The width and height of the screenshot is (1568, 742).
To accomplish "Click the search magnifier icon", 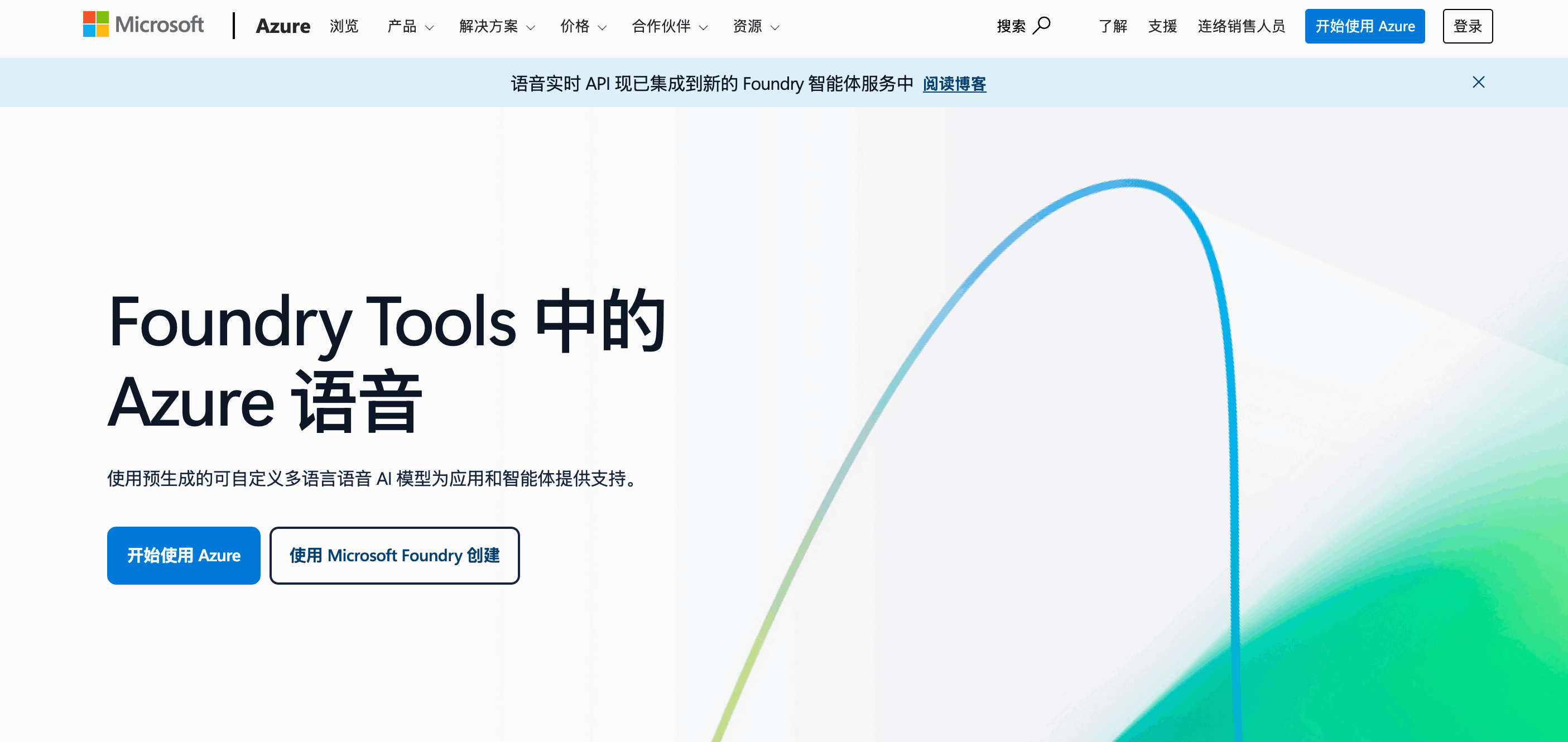I will click(1041, 26).
